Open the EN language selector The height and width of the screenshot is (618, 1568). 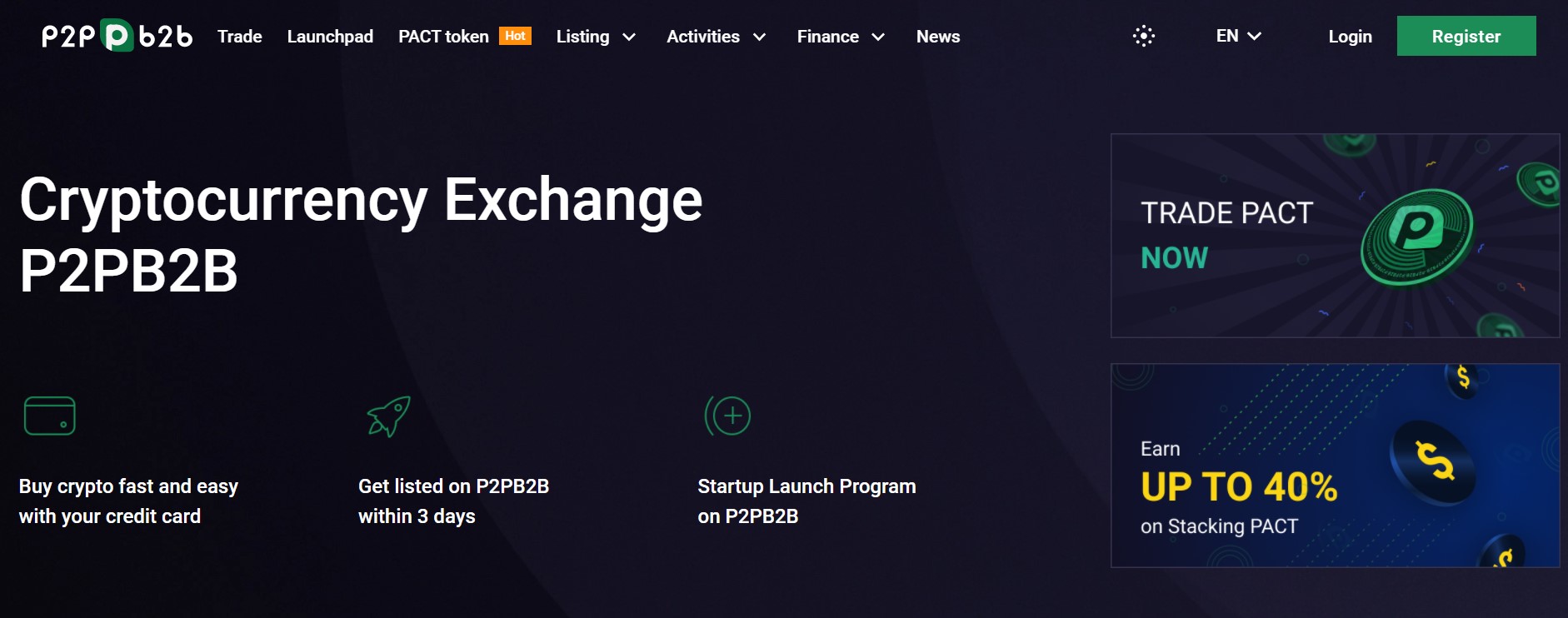[1238, 36]
